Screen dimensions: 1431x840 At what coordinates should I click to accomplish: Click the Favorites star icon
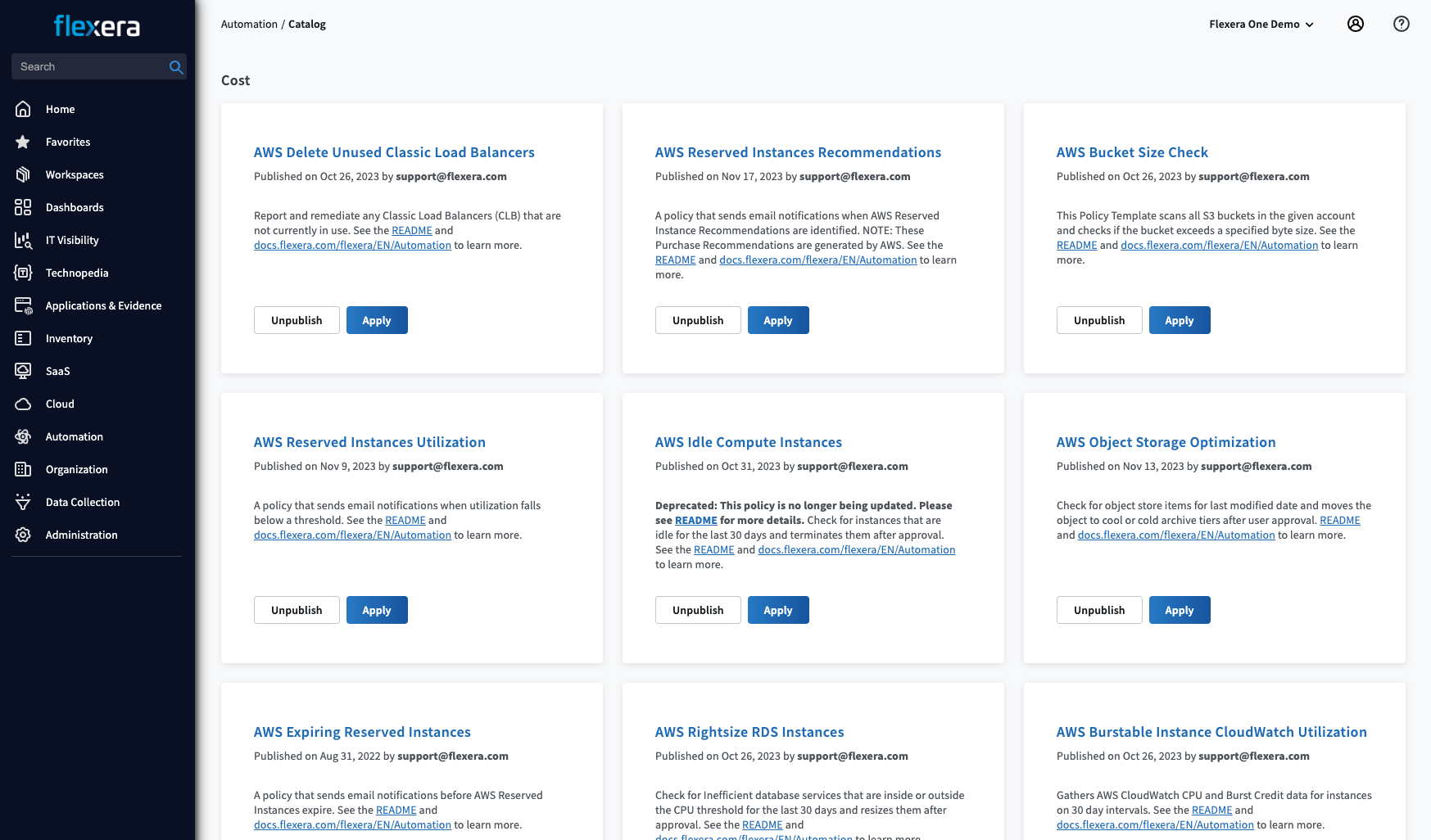tap(23, 142)
